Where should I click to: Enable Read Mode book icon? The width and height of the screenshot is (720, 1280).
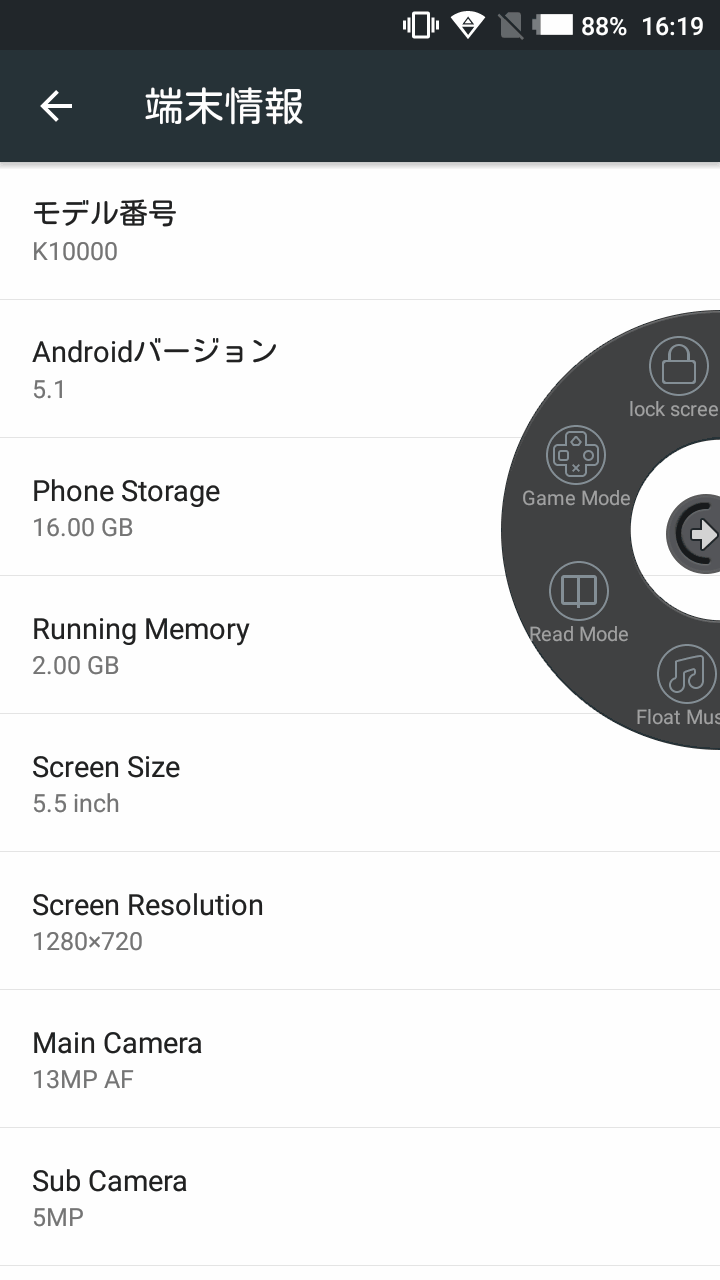(578, 591)
